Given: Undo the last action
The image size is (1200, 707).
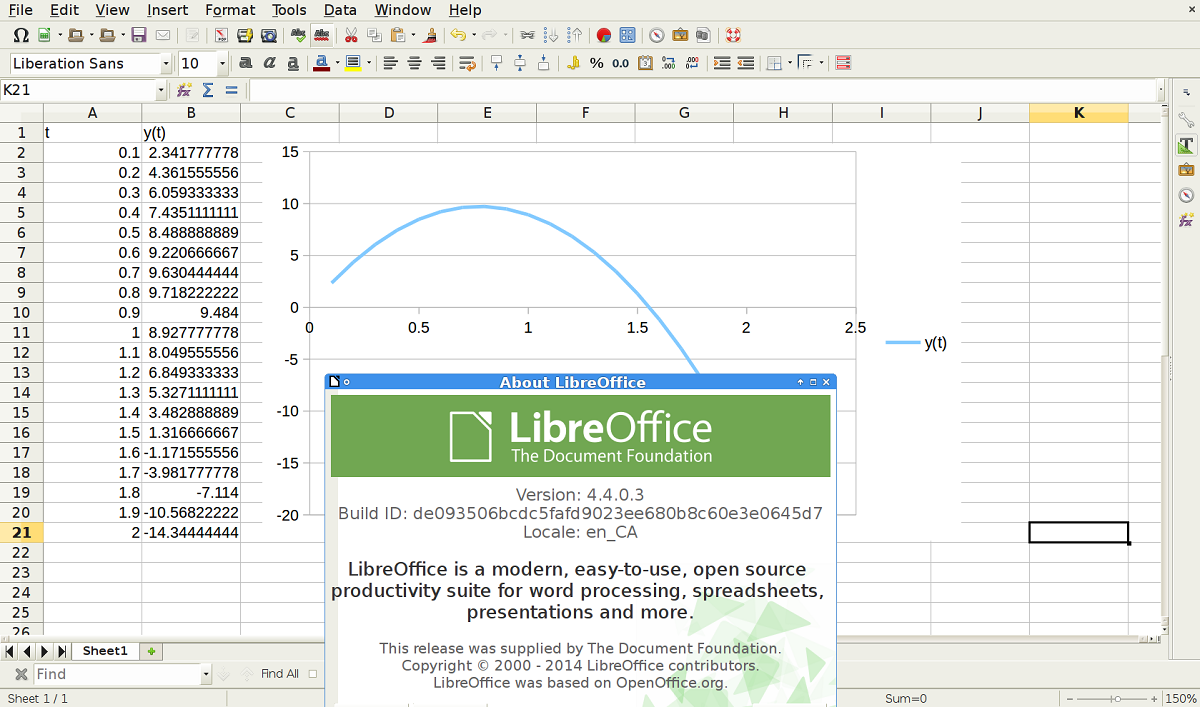Looking at the screenshot, I should click(457, 35).
